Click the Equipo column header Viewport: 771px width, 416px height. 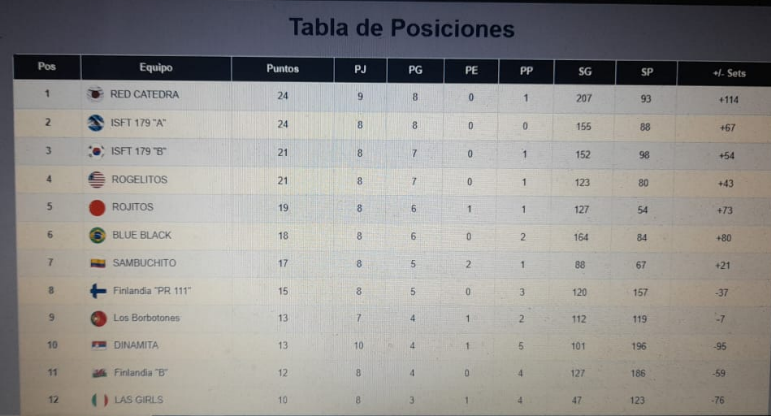coord(156,68)
